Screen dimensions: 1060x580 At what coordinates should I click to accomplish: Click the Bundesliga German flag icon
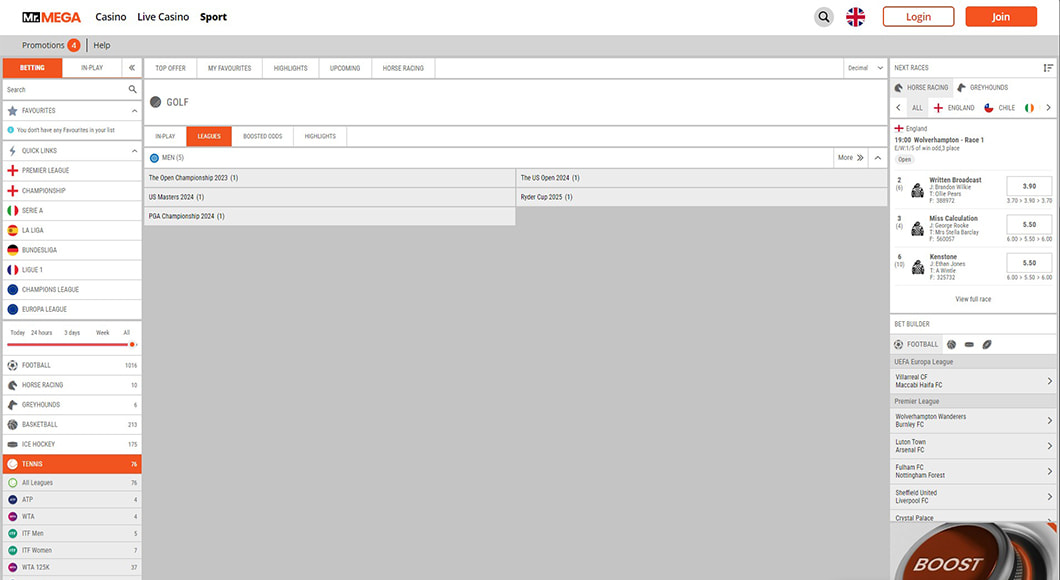[12, 250]
